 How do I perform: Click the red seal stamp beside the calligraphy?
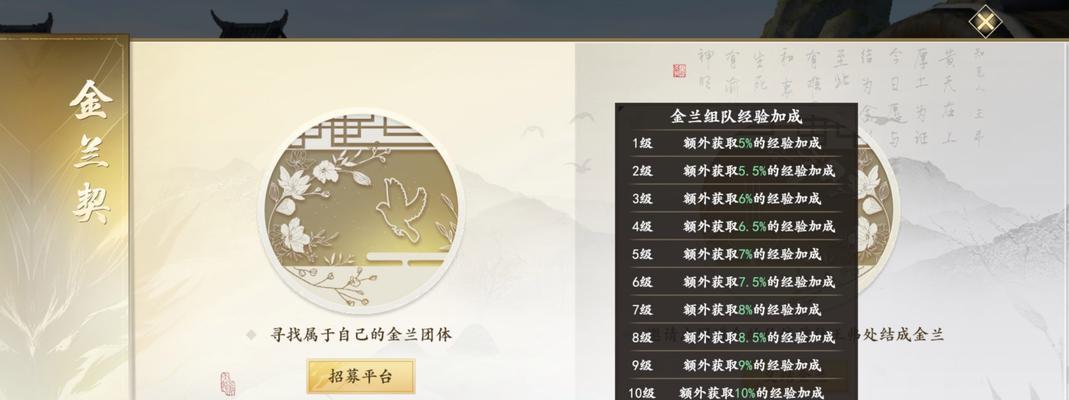(x=679, y=71)
